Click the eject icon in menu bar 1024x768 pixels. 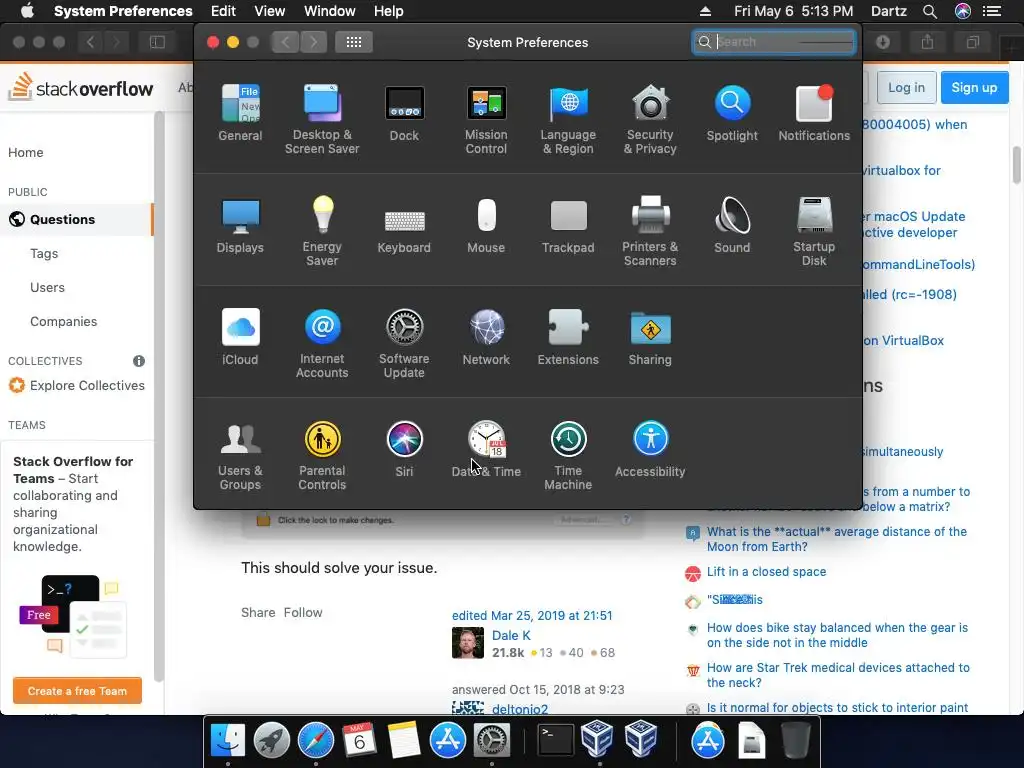[705, 11]
